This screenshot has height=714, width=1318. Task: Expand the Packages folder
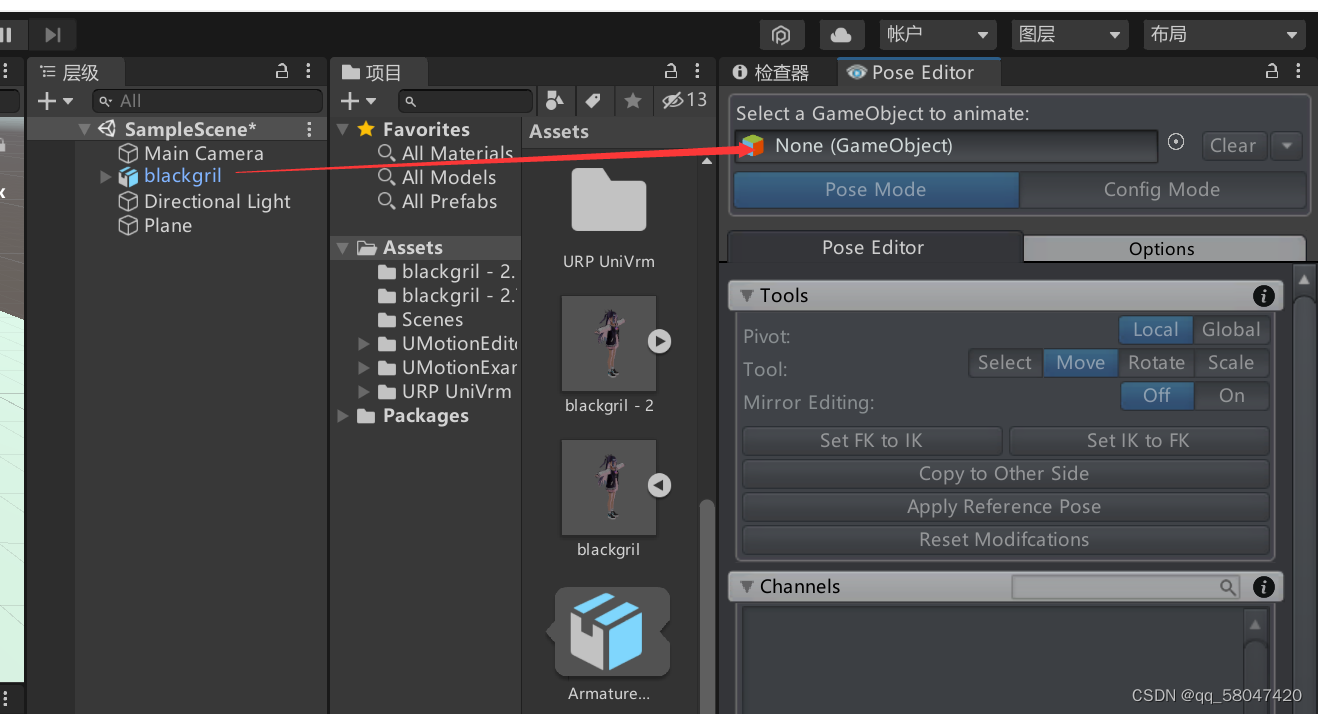343,416
